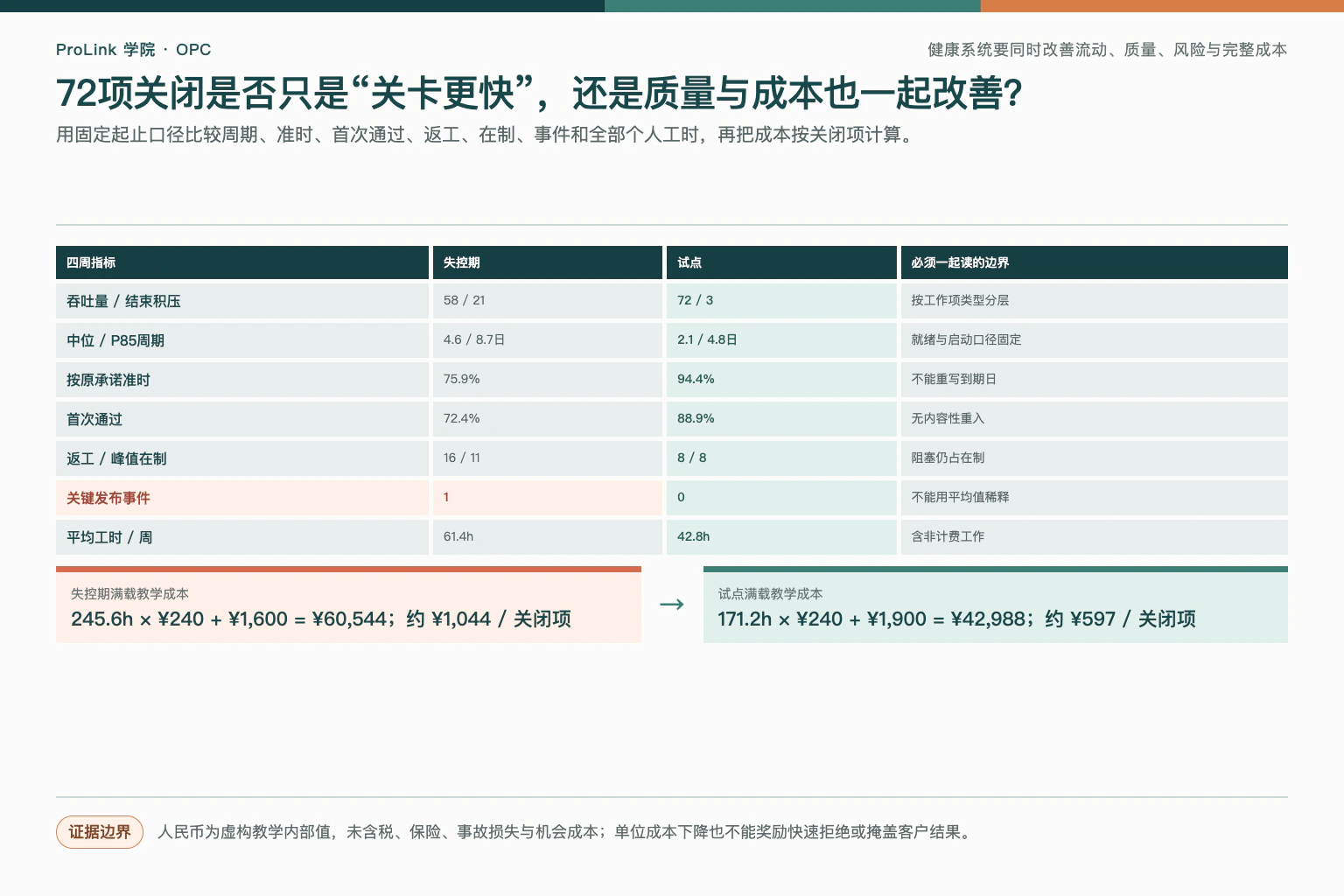Click the cell 16 / 11
This screenshot has height=896, width=1344.
[548, 458]
